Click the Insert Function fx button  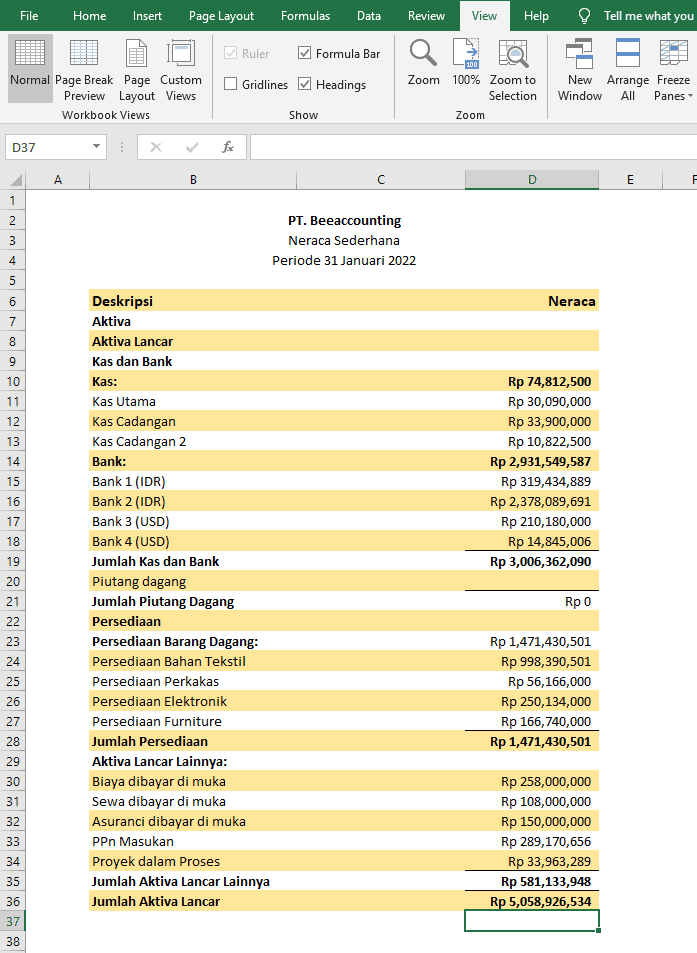pyautogui.click(x=228, y=147)
